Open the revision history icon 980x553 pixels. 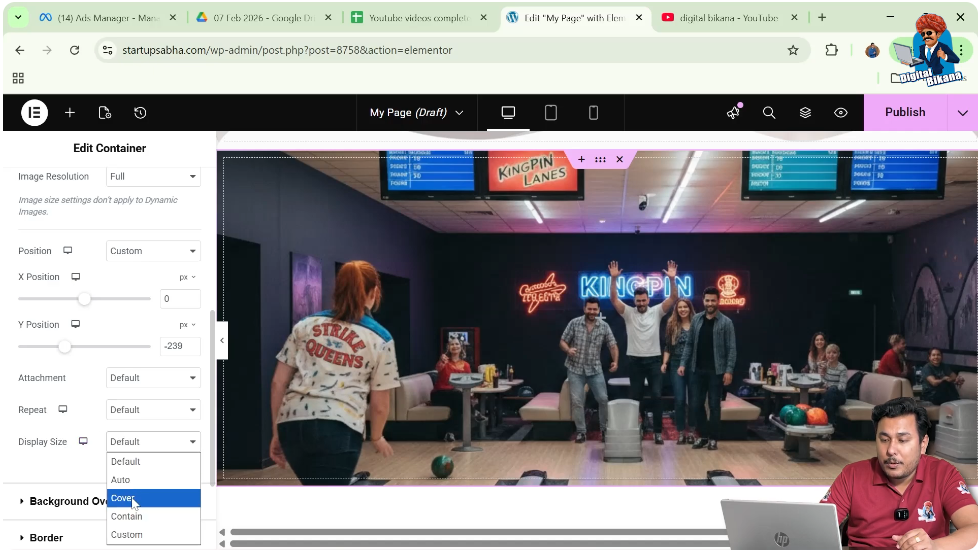point(140,112)
